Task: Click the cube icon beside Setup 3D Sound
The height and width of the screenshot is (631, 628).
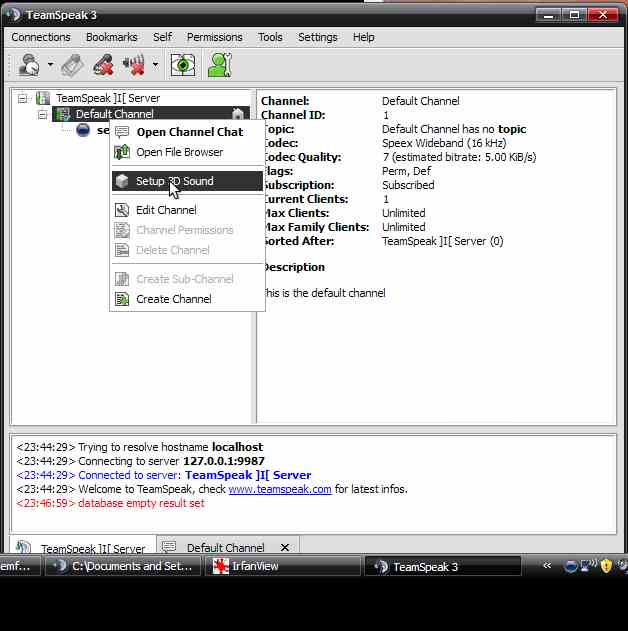Action: click(122, 181)
